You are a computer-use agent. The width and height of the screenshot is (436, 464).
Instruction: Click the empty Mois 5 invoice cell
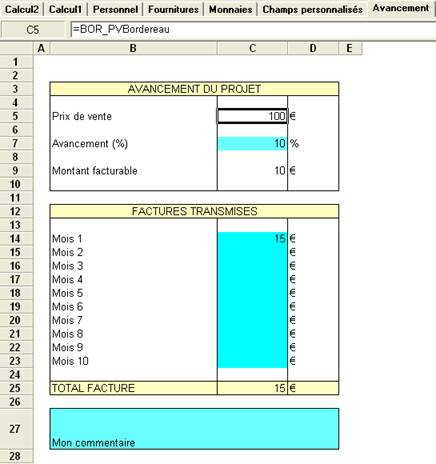point(252,293)
